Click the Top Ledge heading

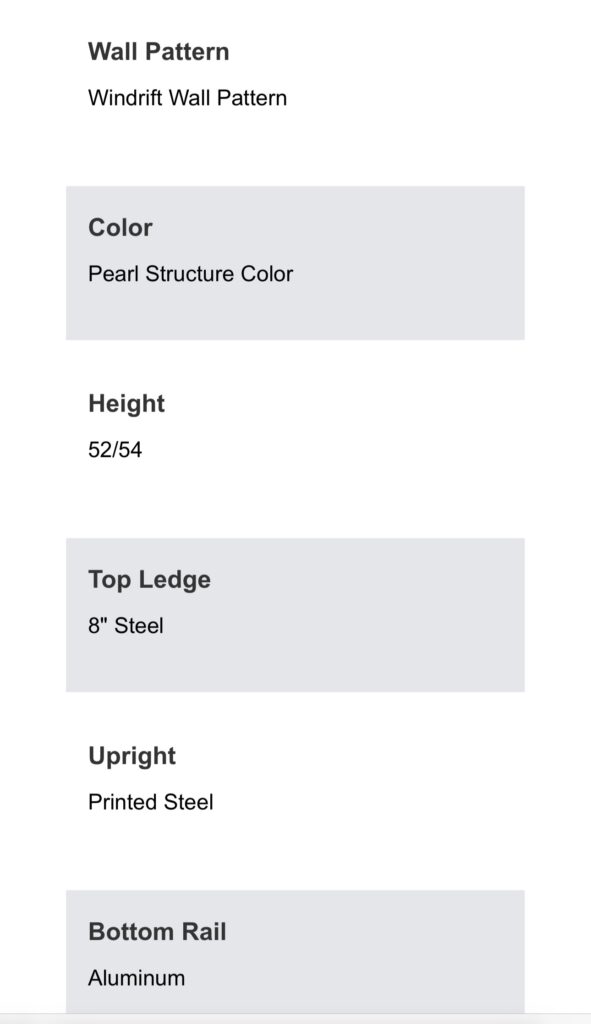tap(150, 580)
